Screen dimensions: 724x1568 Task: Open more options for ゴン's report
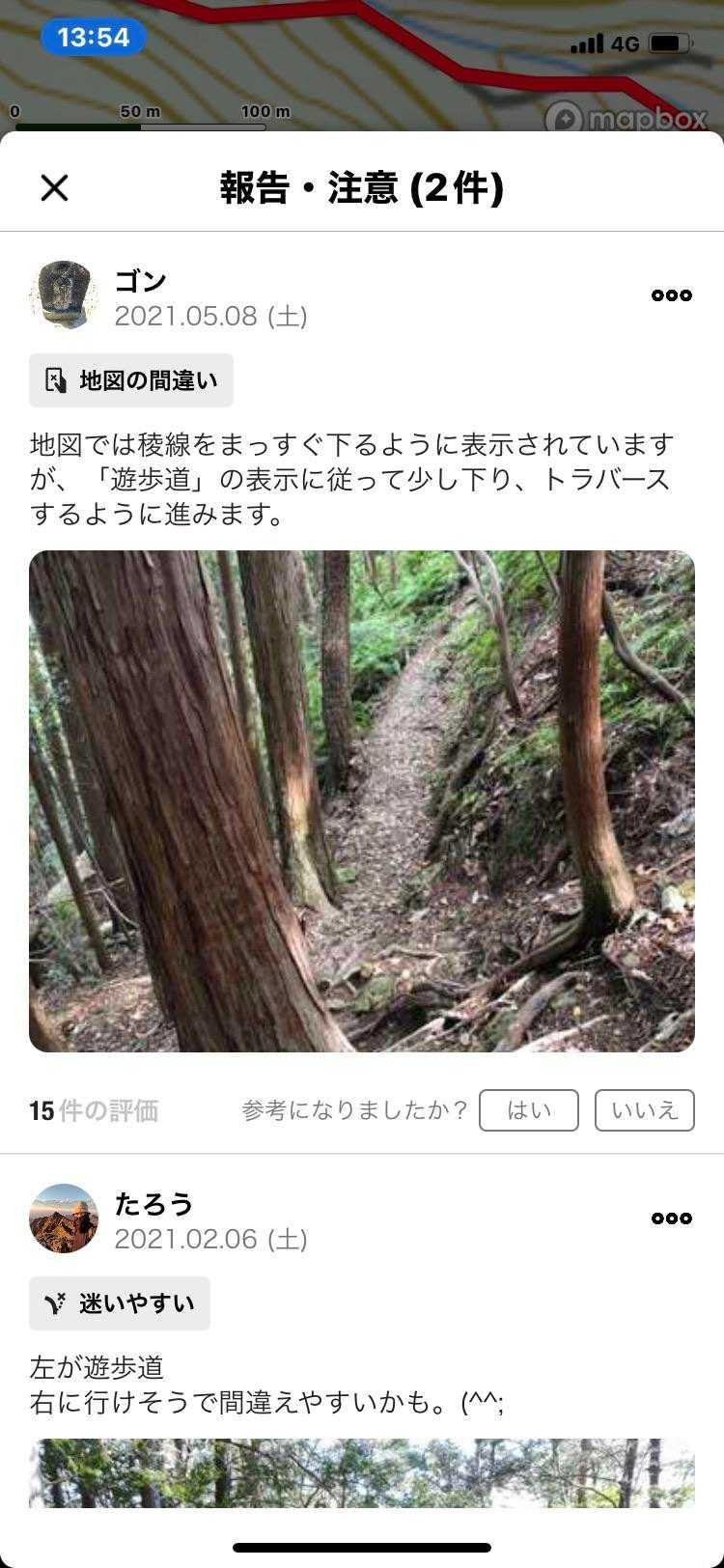click(x=672, y=295)
